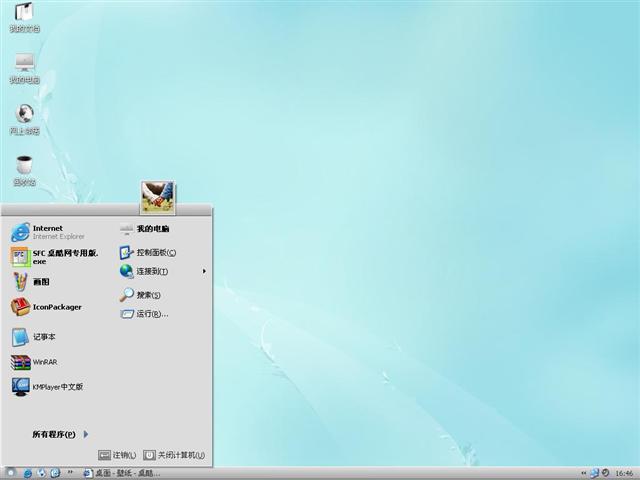Viewport: 640px width, 480px height.
Task: Click the 16:46 taskbar clock
Action: pos(624,473)
